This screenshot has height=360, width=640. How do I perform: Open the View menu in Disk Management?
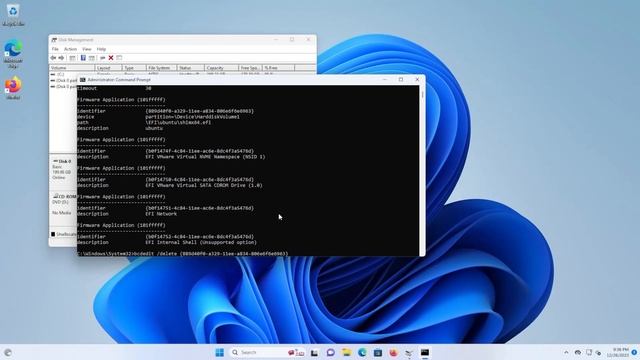(x=87, y=49)
